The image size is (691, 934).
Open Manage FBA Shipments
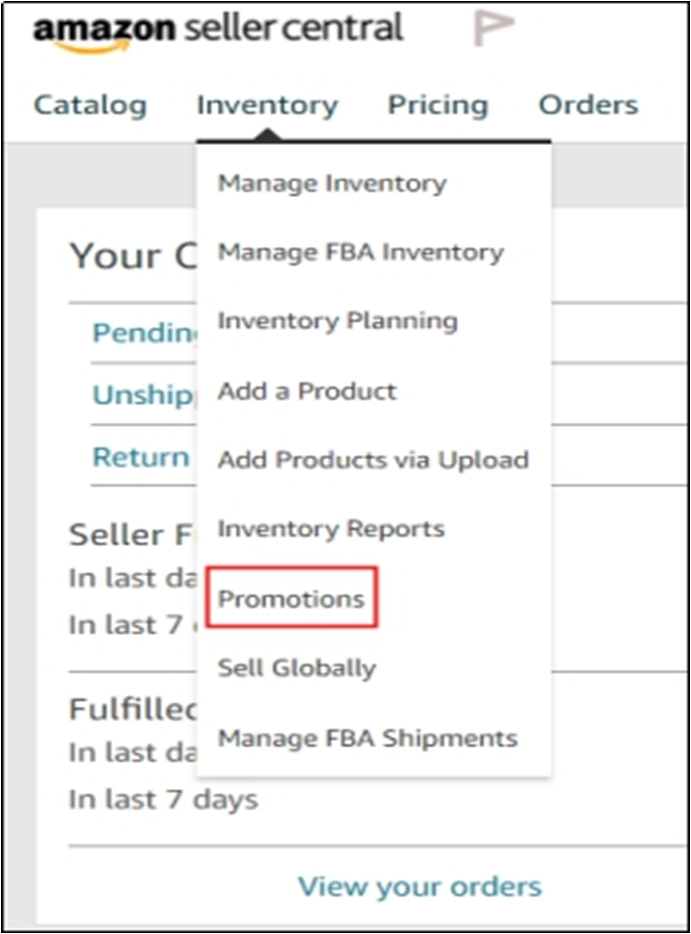click(x=367, y=738)
